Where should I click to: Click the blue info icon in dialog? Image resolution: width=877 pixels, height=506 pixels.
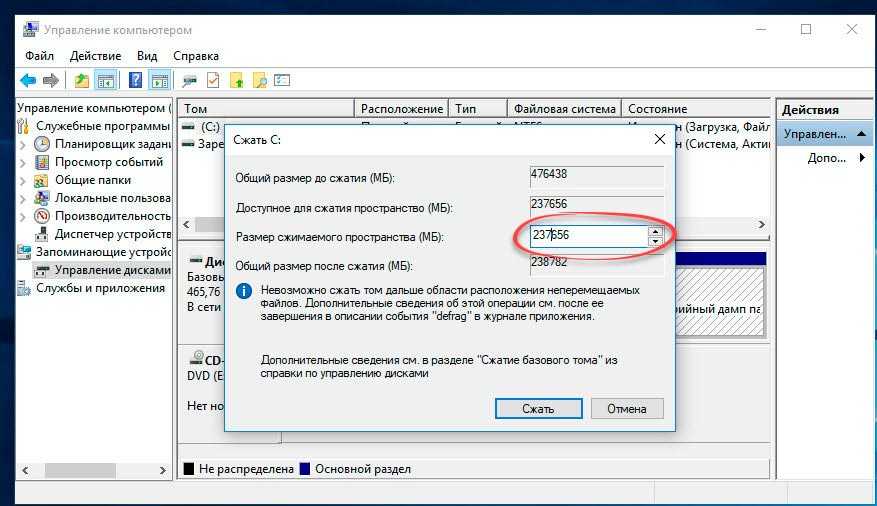[x=244, y=291]
